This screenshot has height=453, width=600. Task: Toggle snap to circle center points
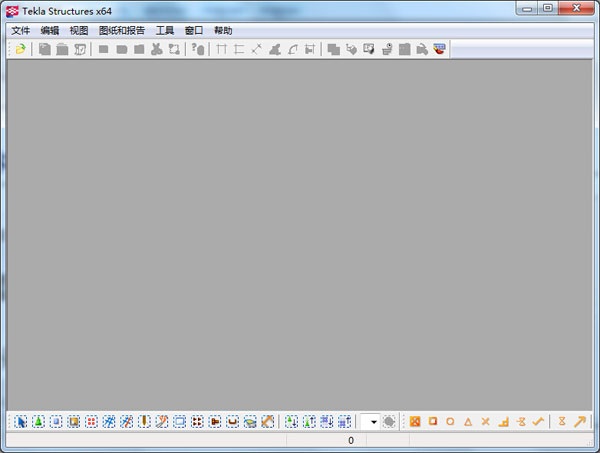450,422
